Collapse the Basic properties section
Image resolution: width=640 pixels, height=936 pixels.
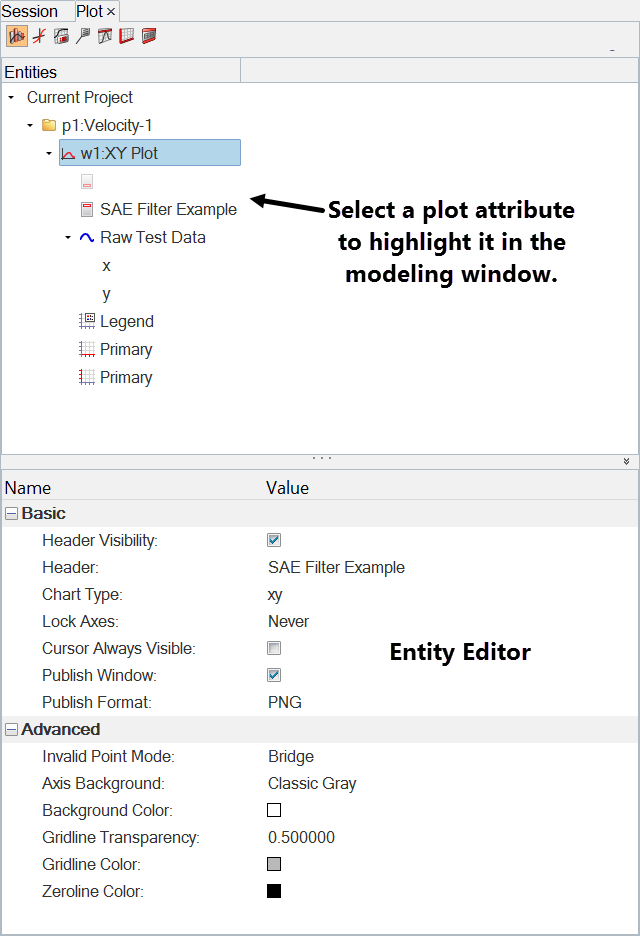coord(12,513)
